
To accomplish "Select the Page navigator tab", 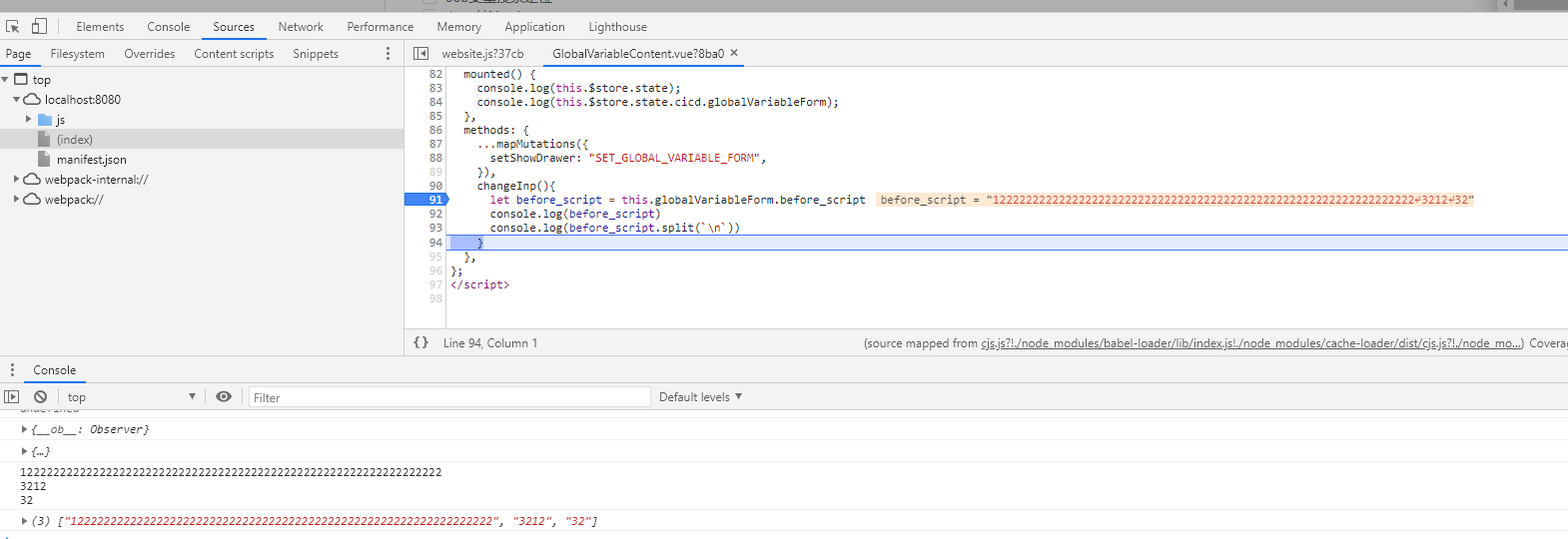I will (x=18, y=54).
